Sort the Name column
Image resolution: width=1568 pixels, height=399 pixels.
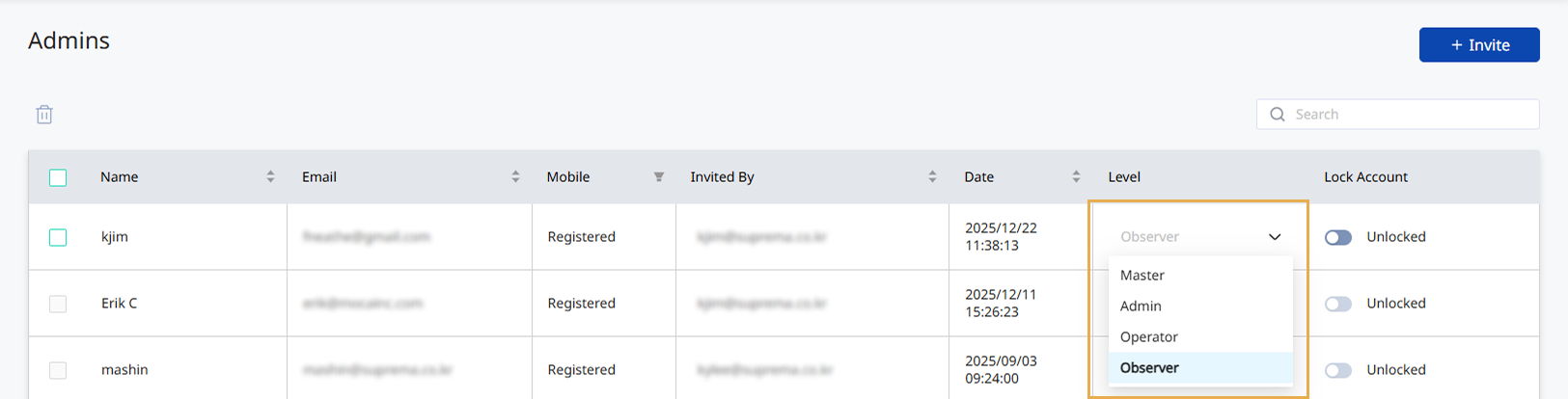(270, 176)
